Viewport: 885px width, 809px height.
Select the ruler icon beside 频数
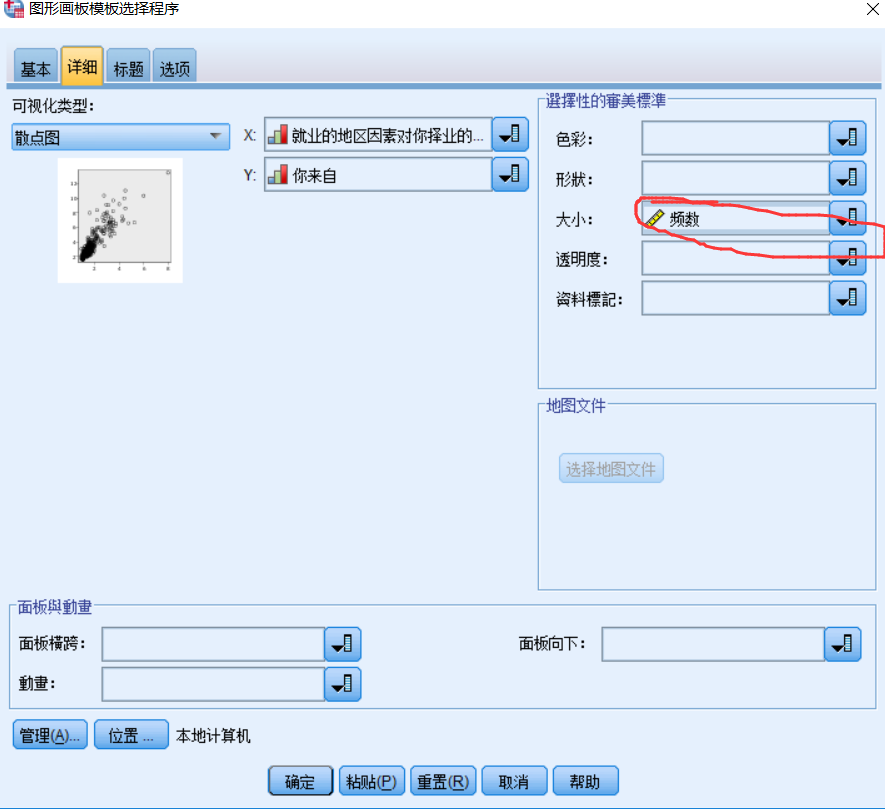(657, 218)
